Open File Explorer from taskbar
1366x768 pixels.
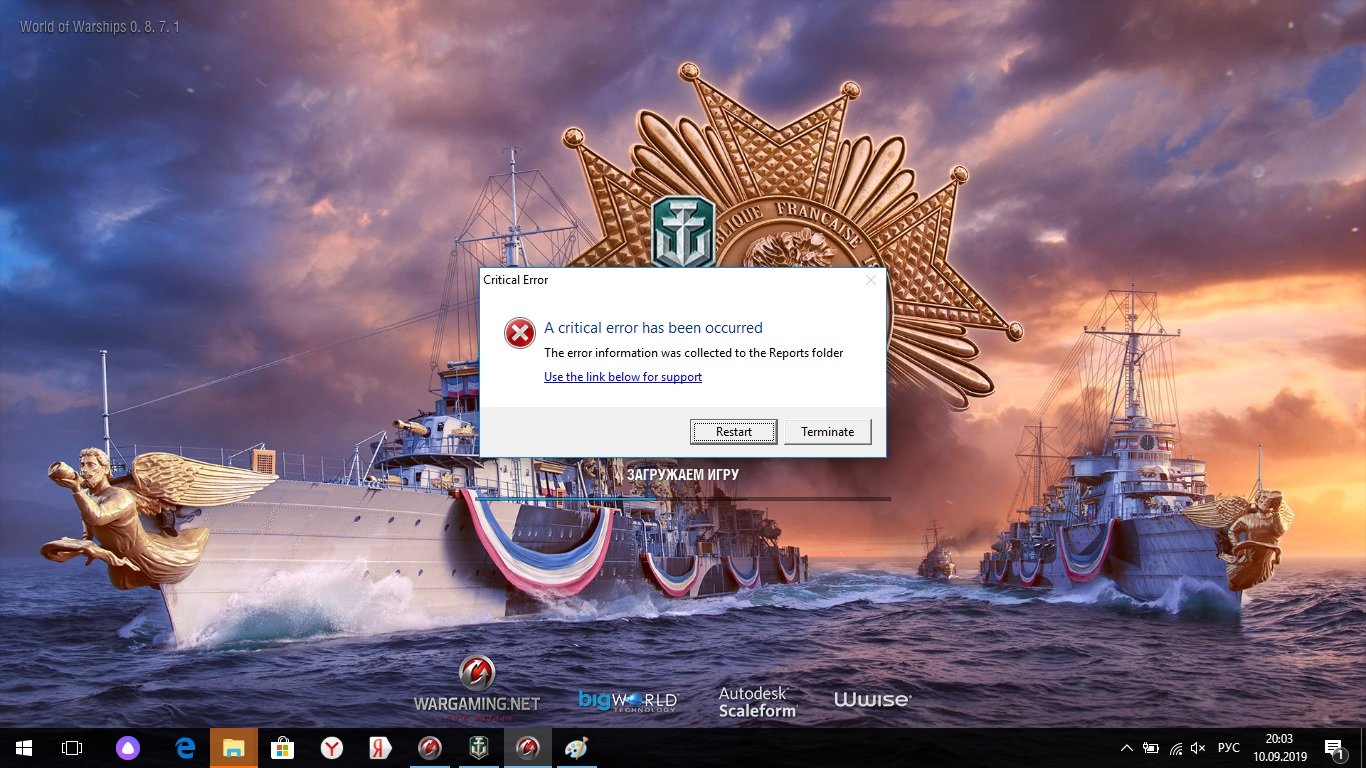233,748
